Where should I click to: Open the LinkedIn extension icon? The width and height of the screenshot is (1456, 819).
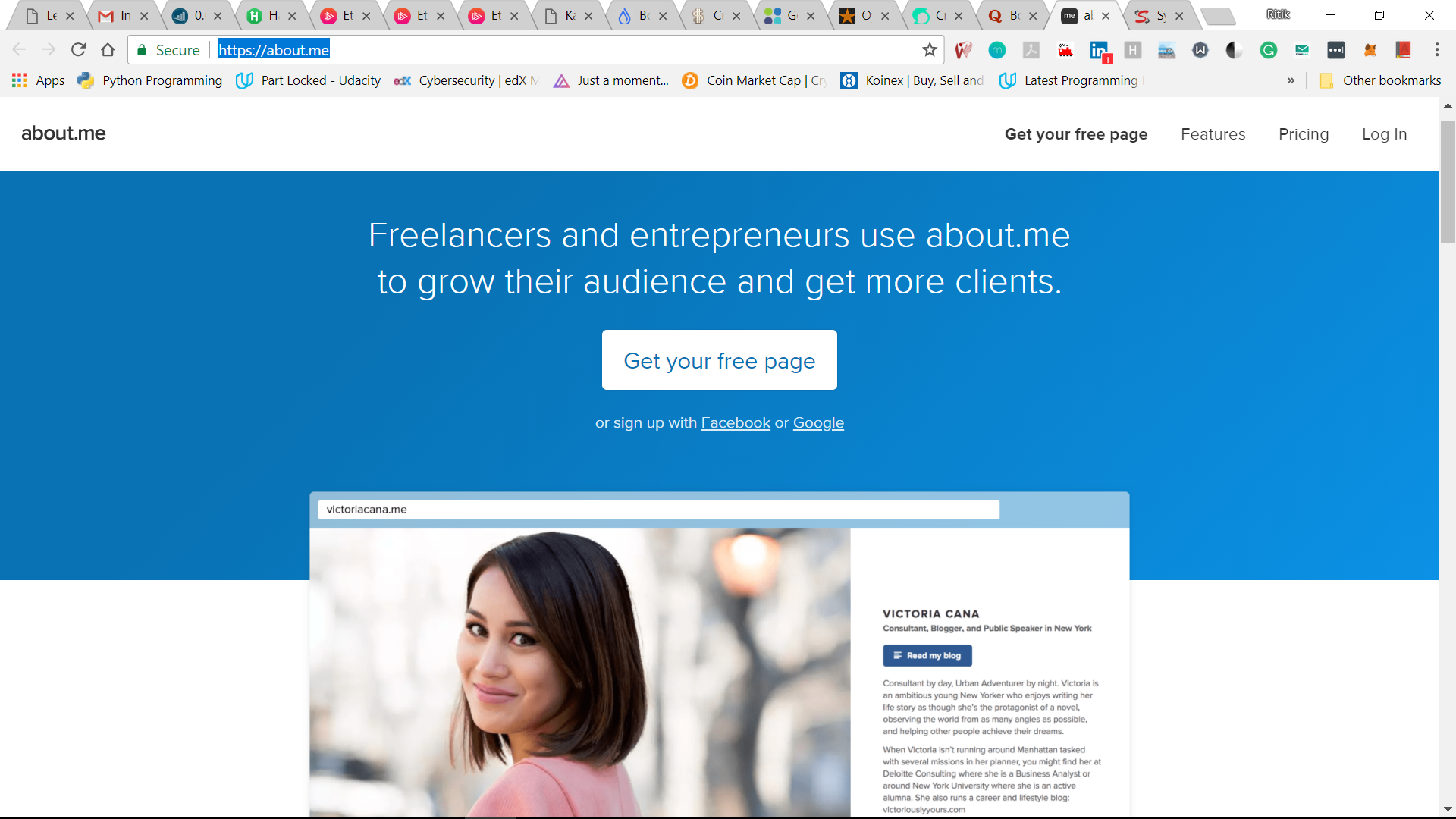point(1099,51)
